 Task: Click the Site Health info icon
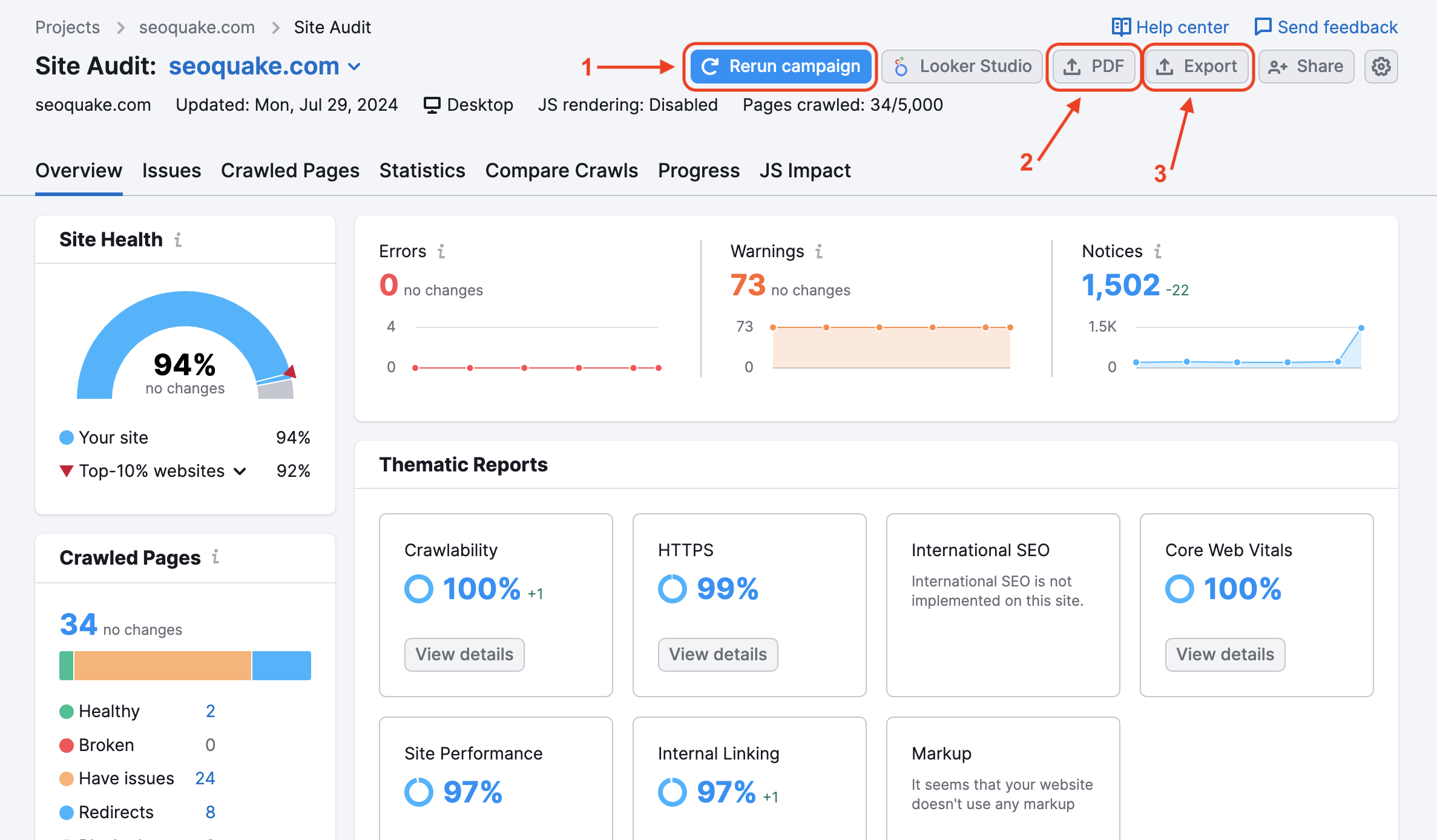pos(178,240)
